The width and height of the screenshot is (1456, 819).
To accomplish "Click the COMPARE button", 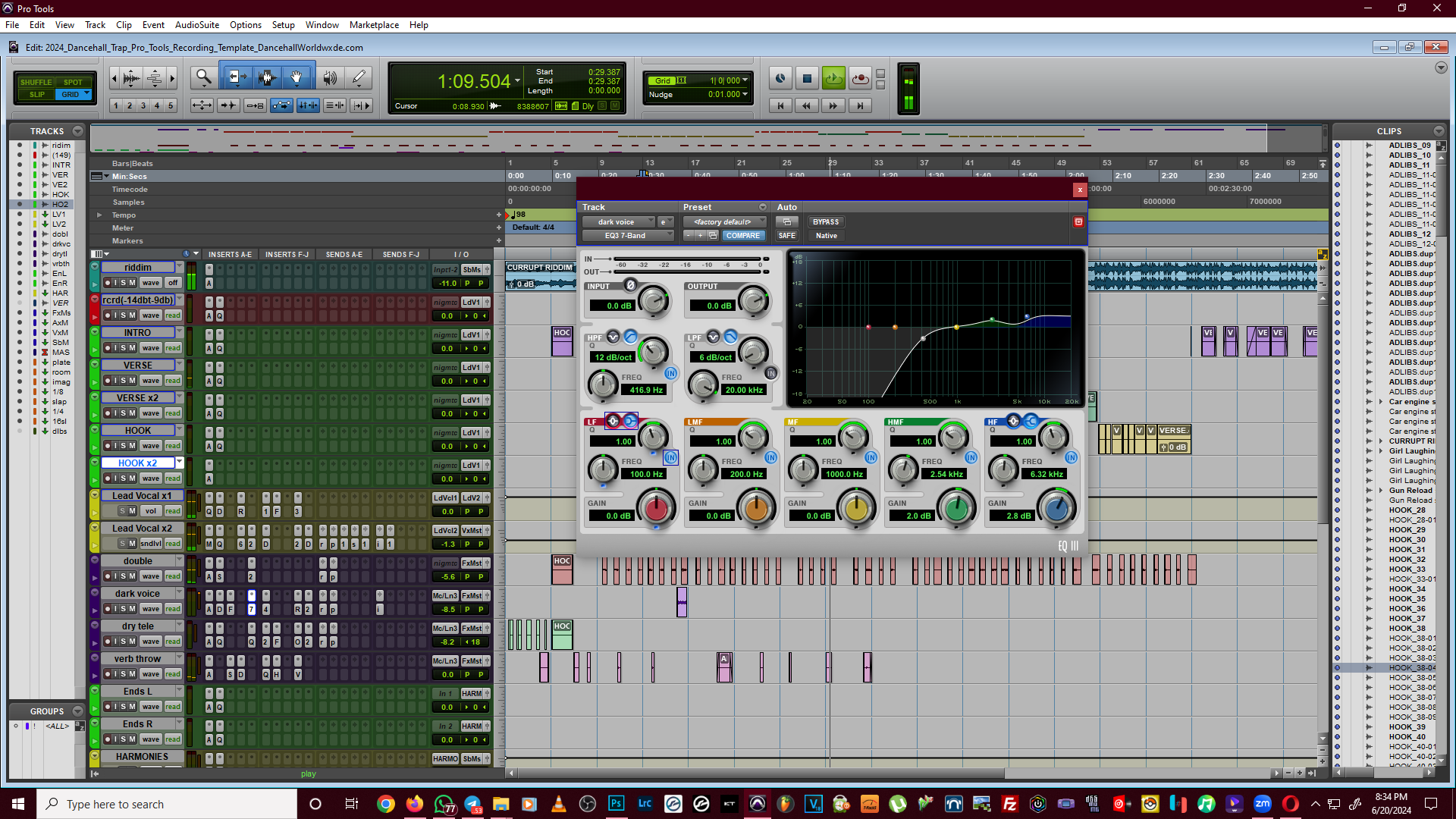I will (x=742, y=236).
